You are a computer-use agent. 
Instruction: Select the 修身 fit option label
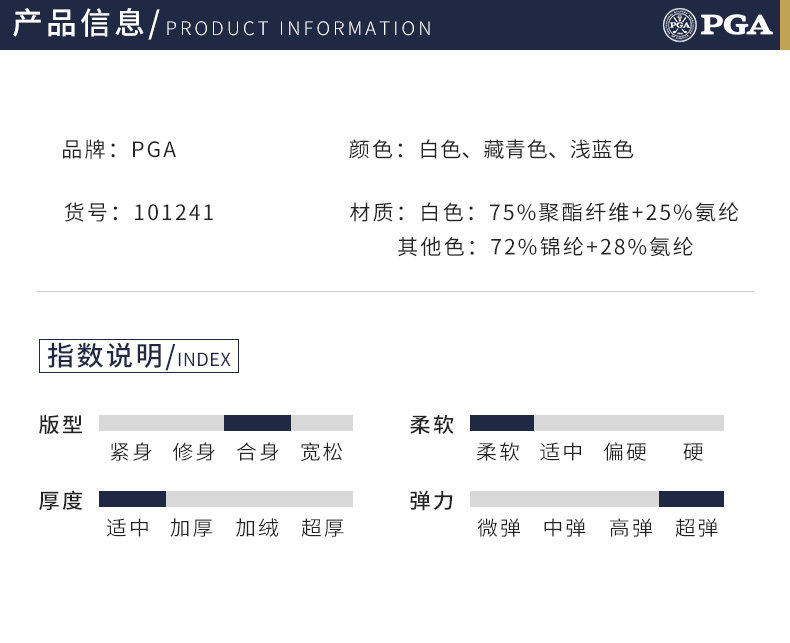(x=194, y=452)
